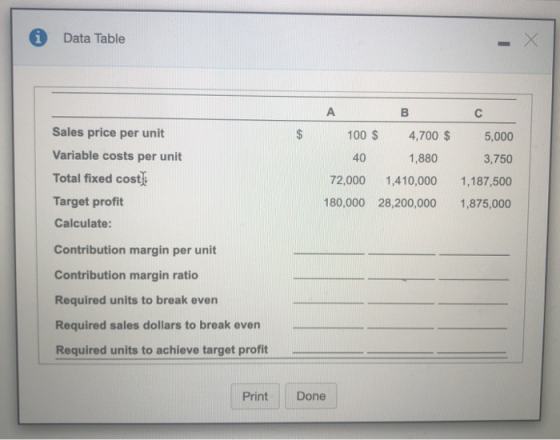Image resolution: width=560 pixels, height=440 pixels.
Task: Click the Done button
Action: click(311, 396)
